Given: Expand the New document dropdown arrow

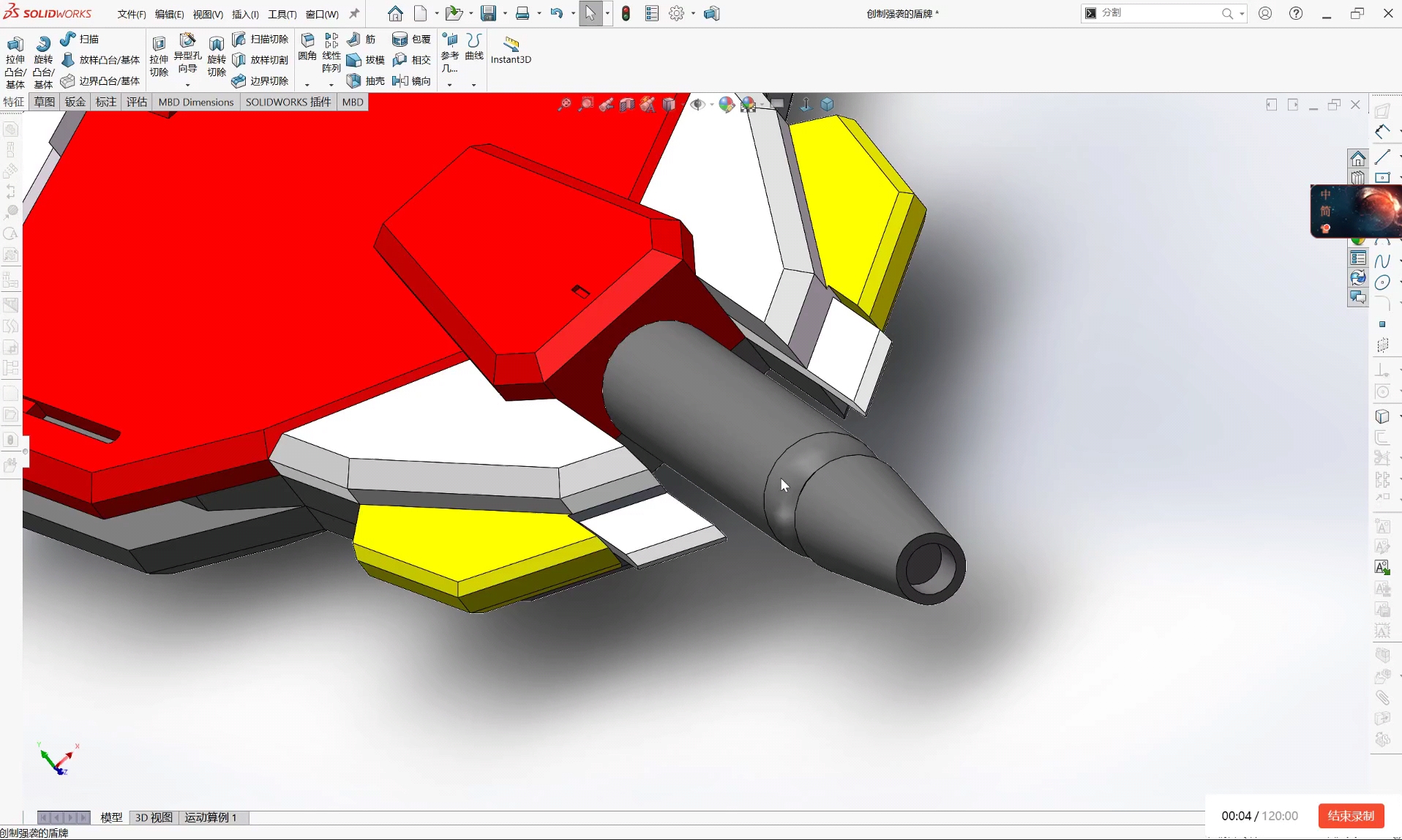Looking at the screenshot, I should pyautogui.click(x=437, y=13).
